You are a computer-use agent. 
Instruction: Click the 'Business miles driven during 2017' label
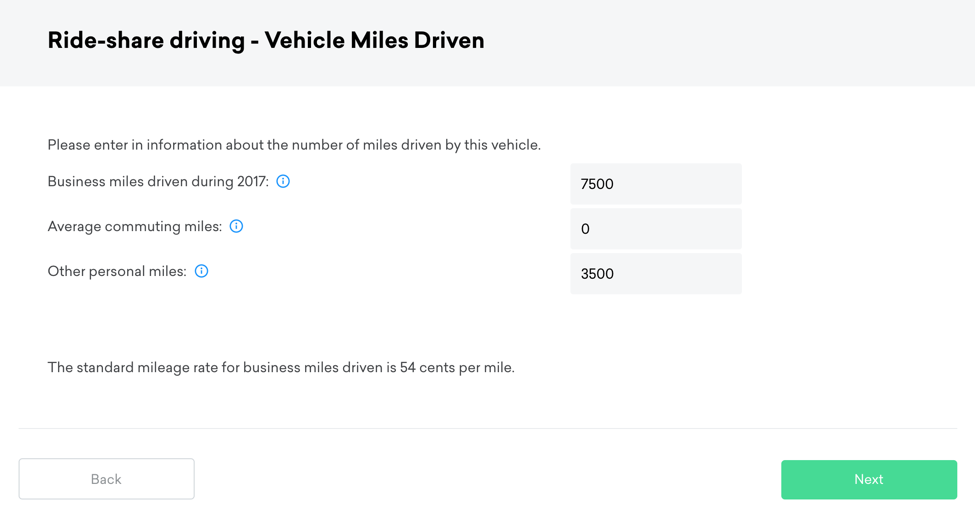(158, 182)
